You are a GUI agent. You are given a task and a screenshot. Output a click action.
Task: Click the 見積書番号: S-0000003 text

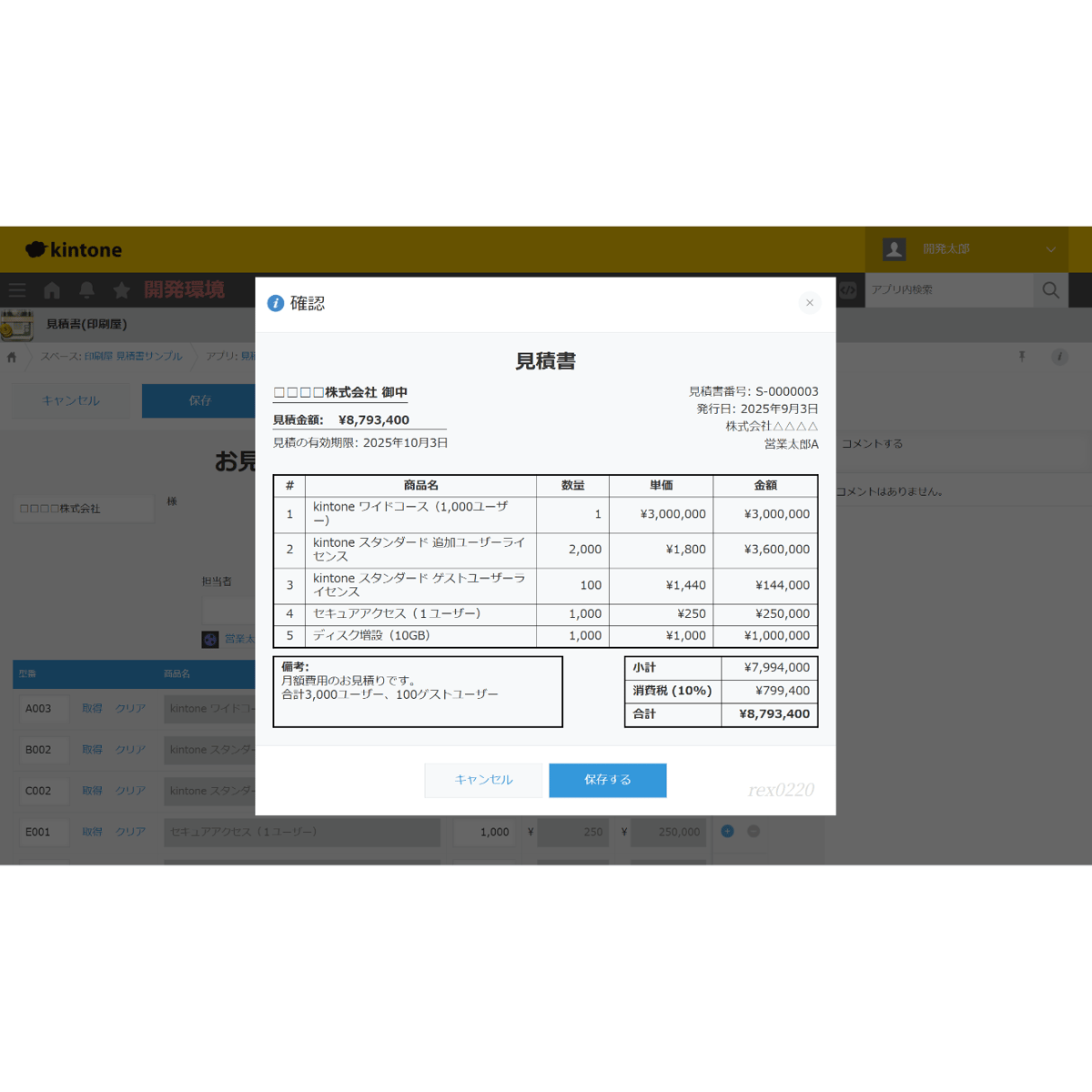click(x=753, y=391)
